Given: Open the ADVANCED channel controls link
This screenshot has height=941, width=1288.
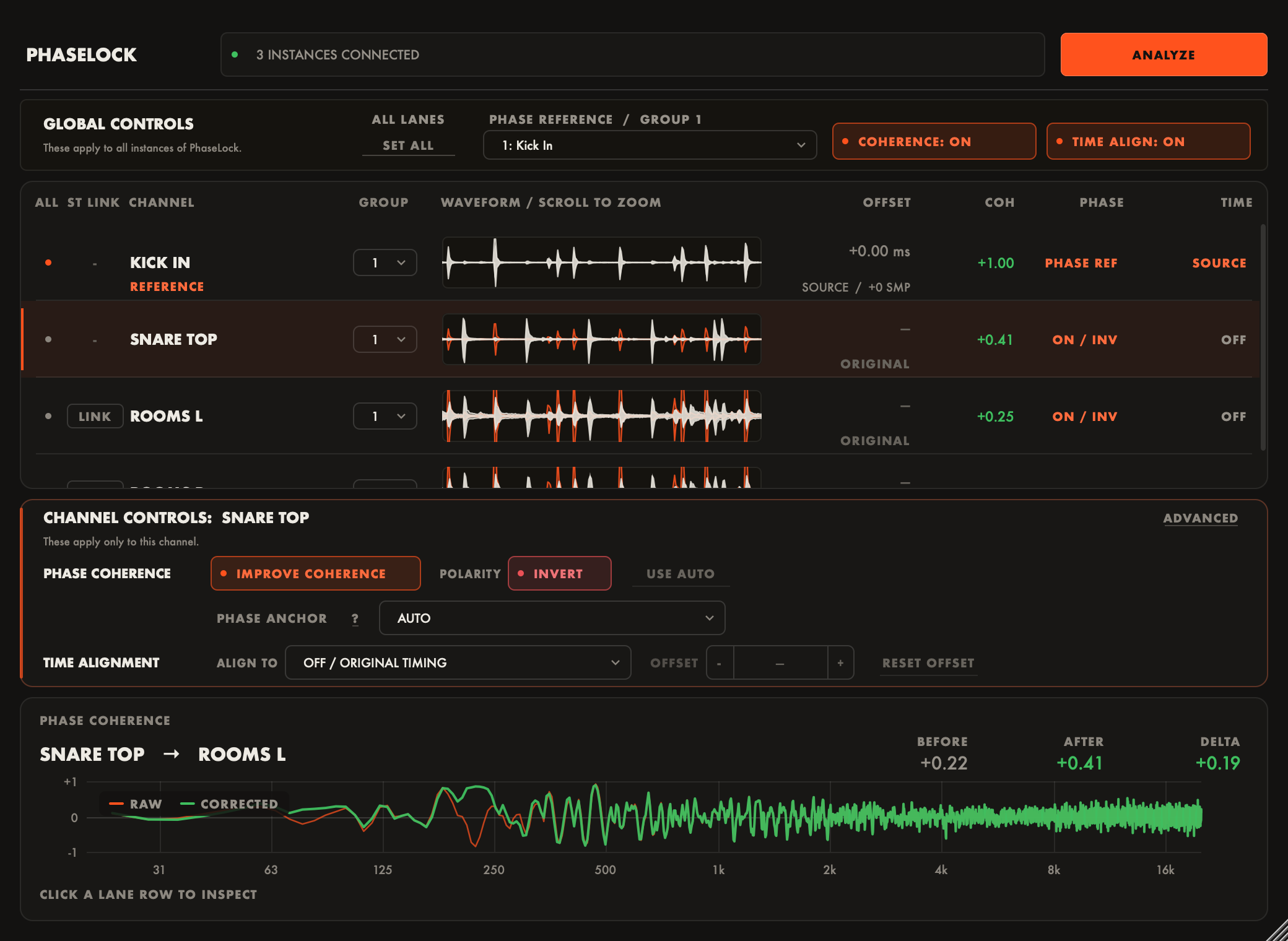Looking at the screenshot, I should tap(1200, 518).
